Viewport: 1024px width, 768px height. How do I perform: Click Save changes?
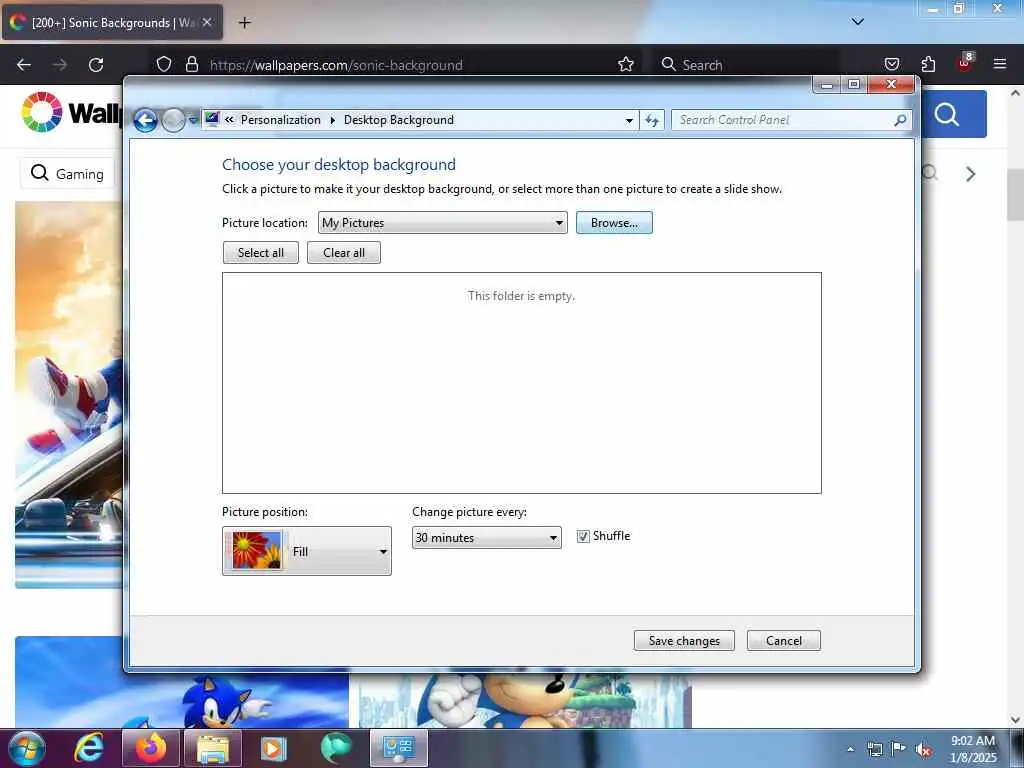[x=684, y=641]
